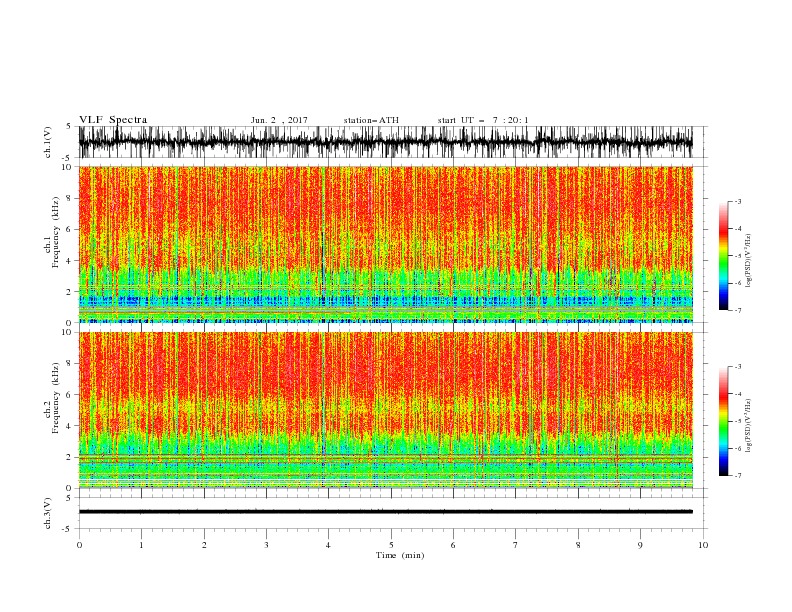Click the "station=ATH" header label

(x=371, y=120)
